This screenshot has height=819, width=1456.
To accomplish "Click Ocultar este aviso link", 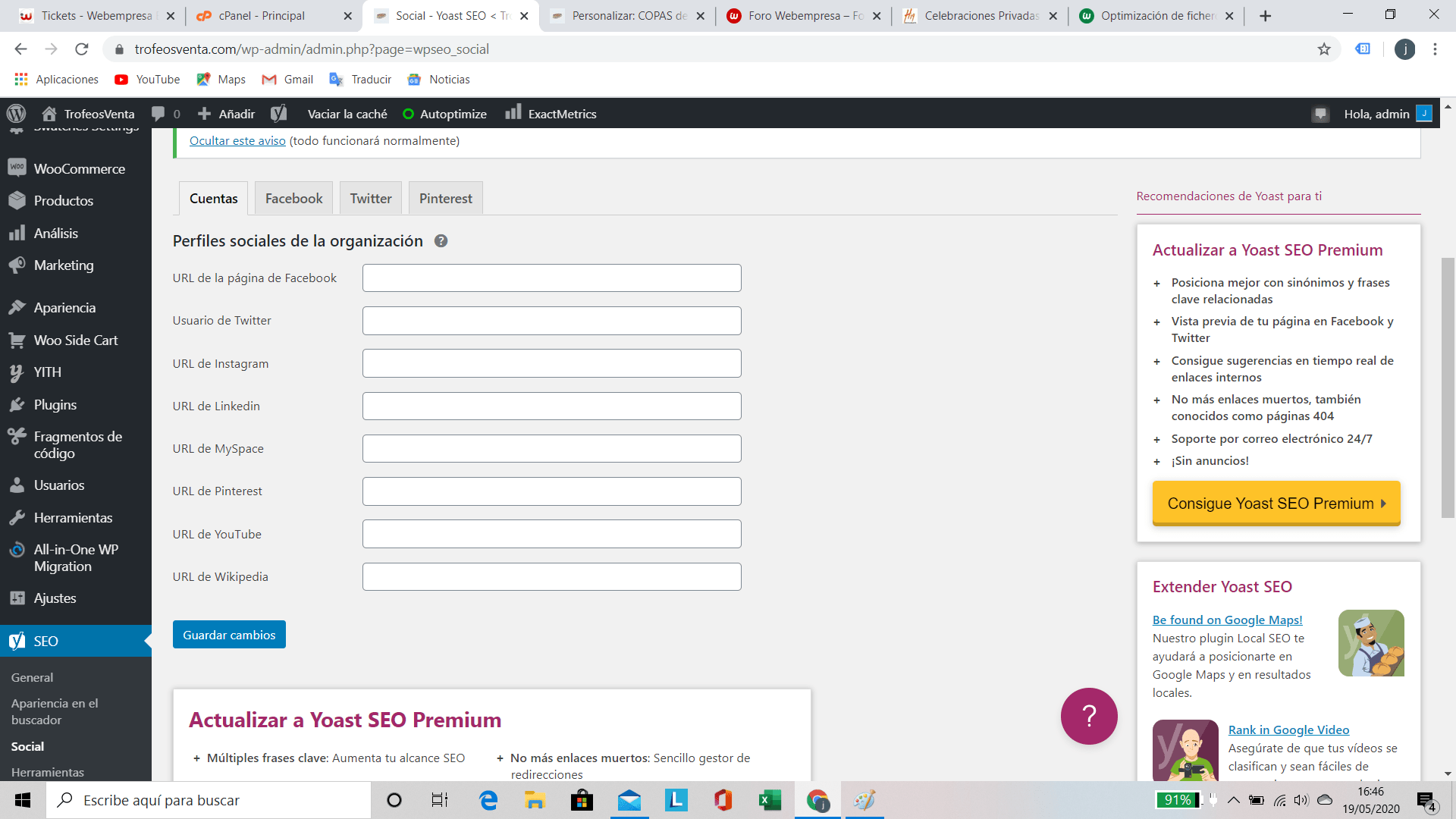I will pos(237,141).
